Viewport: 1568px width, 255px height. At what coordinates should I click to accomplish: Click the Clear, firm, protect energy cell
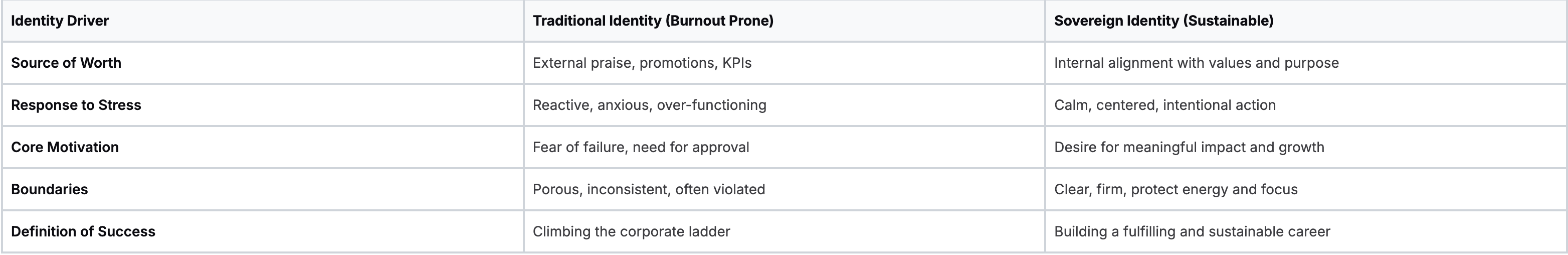pos(1175,189)
